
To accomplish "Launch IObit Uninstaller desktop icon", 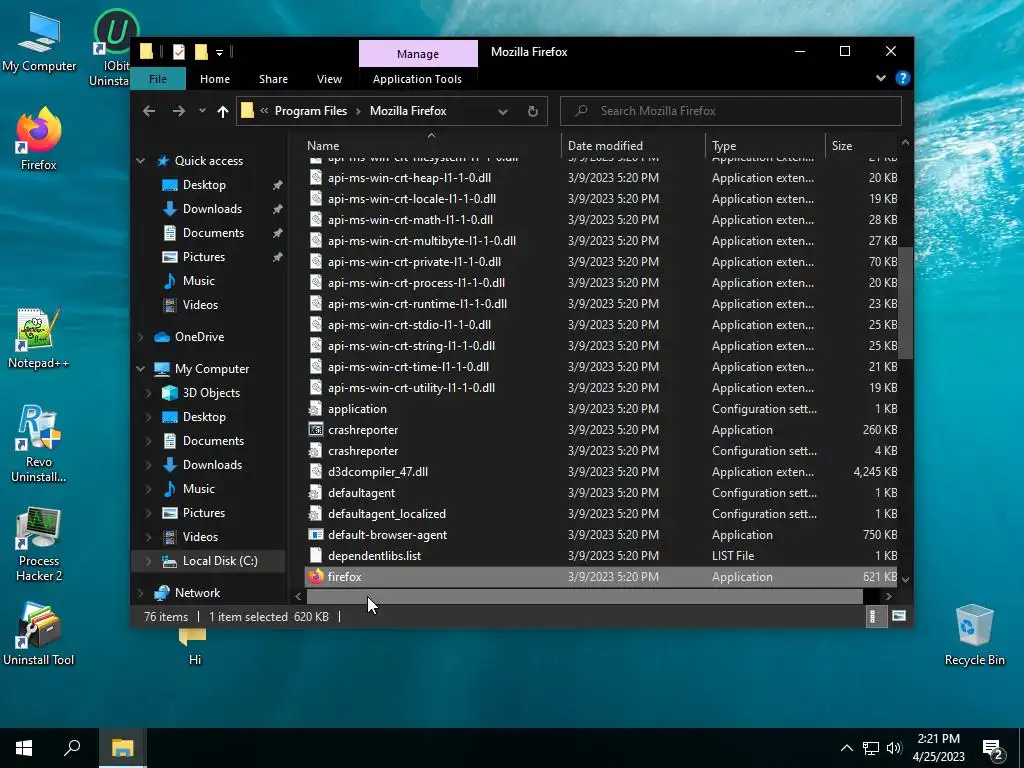I will [x=112, y=47].
